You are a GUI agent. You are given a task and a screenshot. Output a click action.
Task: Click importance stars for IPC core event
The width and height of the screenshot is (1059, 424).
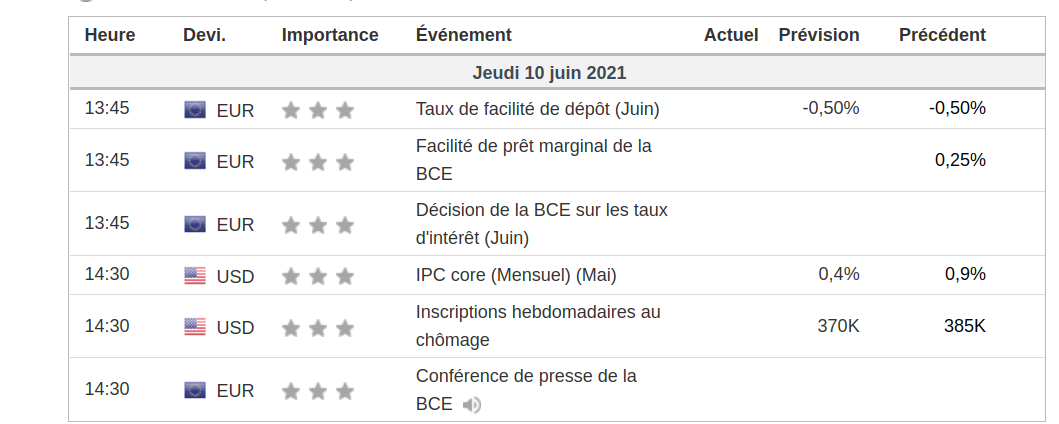click(318, 276)
